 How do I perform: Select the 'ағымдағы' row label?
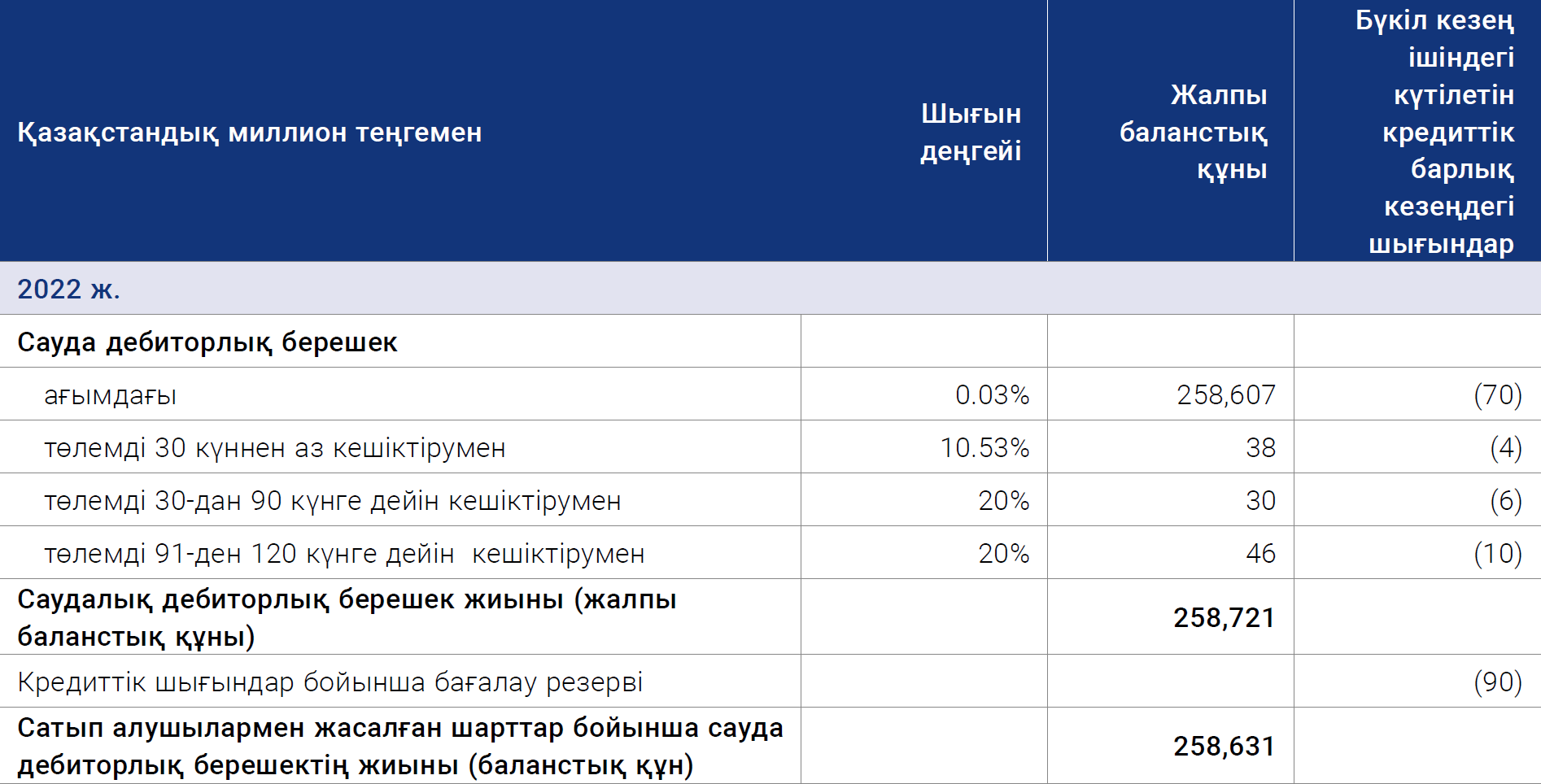click(110, 396)
